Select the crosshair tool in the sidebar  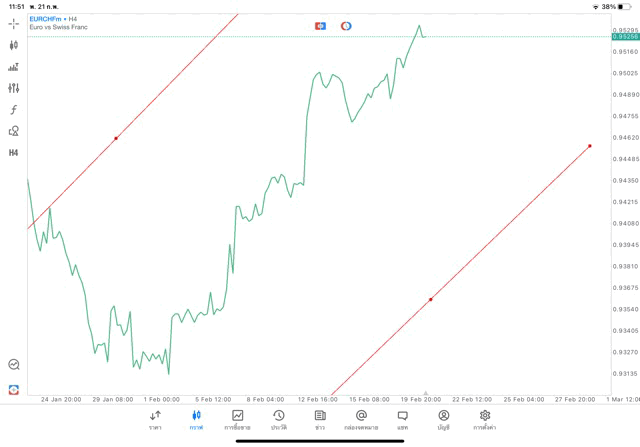[x=14, y=23]
